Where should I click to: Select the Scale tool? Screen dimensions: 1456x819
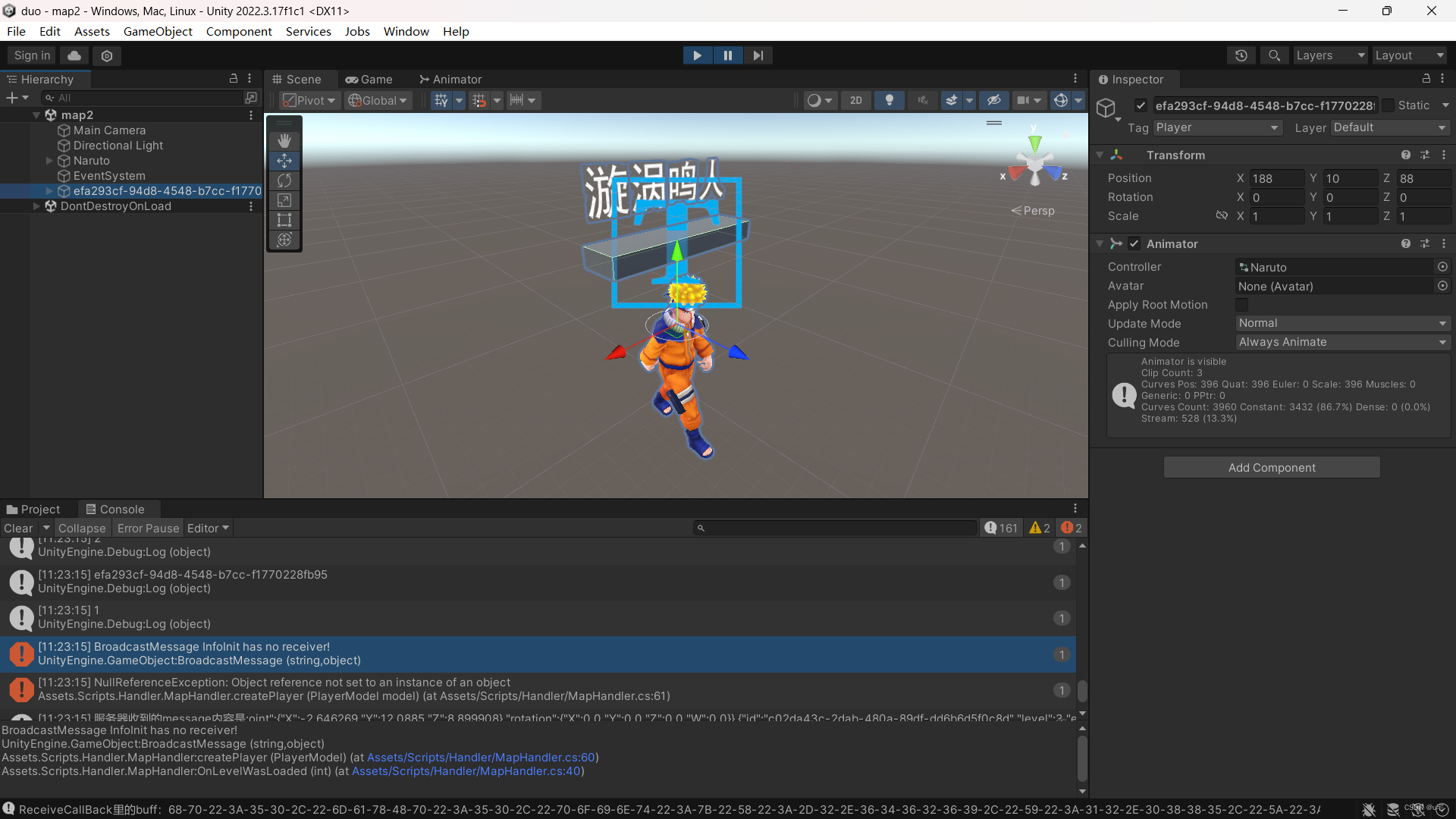[x=284, y=200]
